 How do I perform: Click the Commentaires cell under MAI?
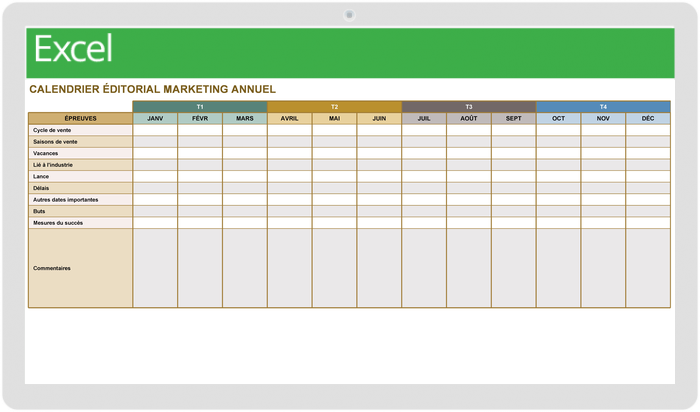[334, 268]
